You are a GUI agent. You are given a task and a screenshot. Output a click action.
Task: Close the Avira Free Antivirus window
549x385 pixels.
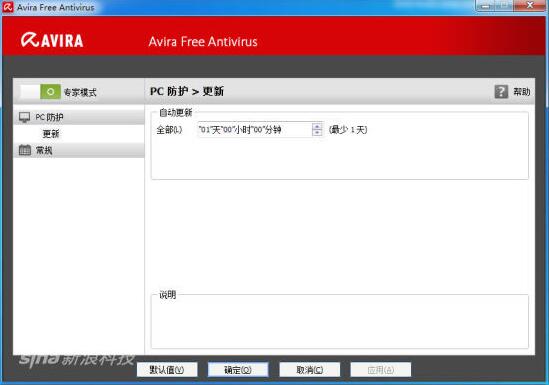pos(530,5)
